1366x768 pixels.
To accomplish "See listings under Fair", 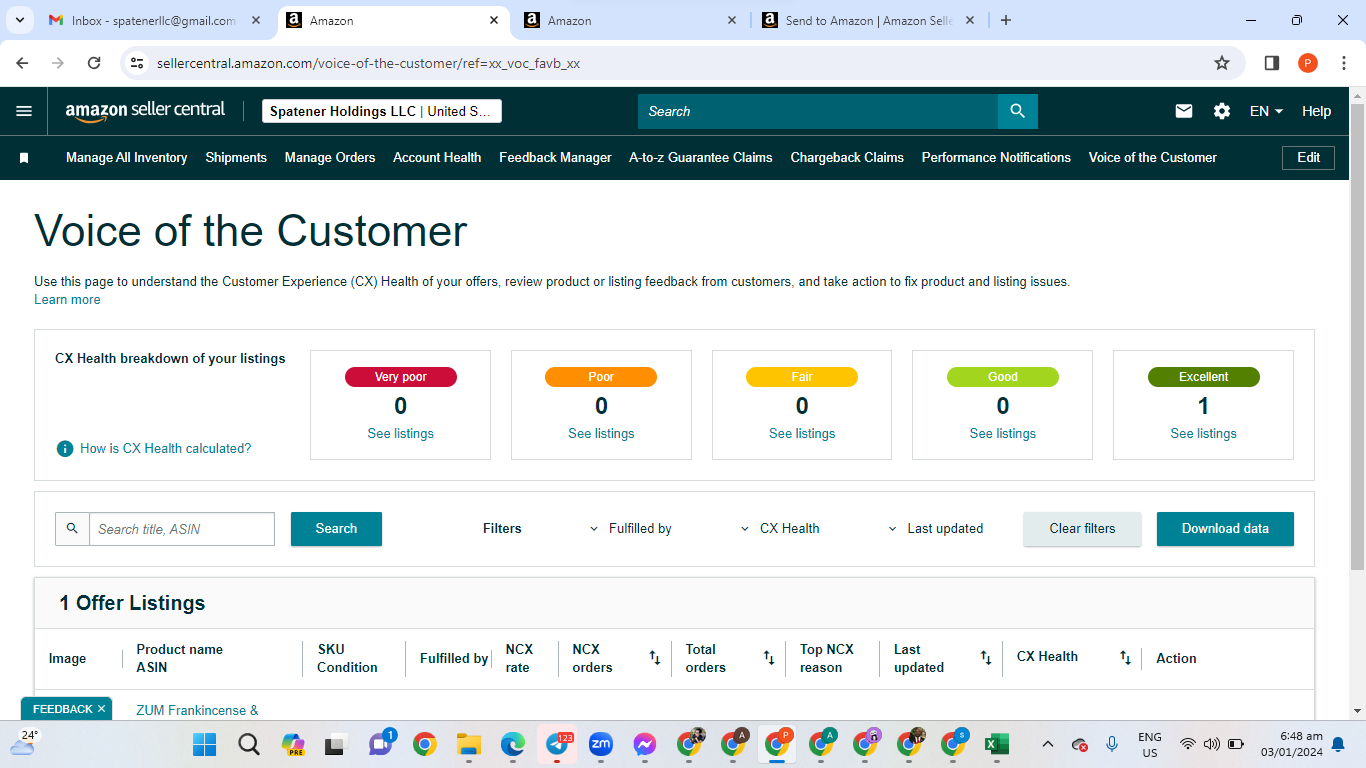I will pos(802,433).
